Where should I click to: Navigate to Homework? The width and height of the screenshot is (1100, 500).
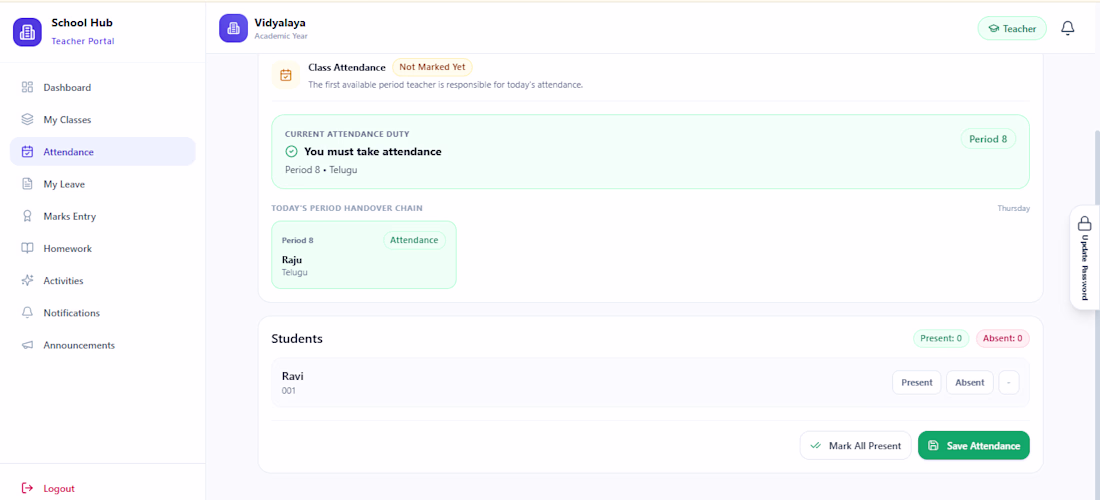pos(102,248)
